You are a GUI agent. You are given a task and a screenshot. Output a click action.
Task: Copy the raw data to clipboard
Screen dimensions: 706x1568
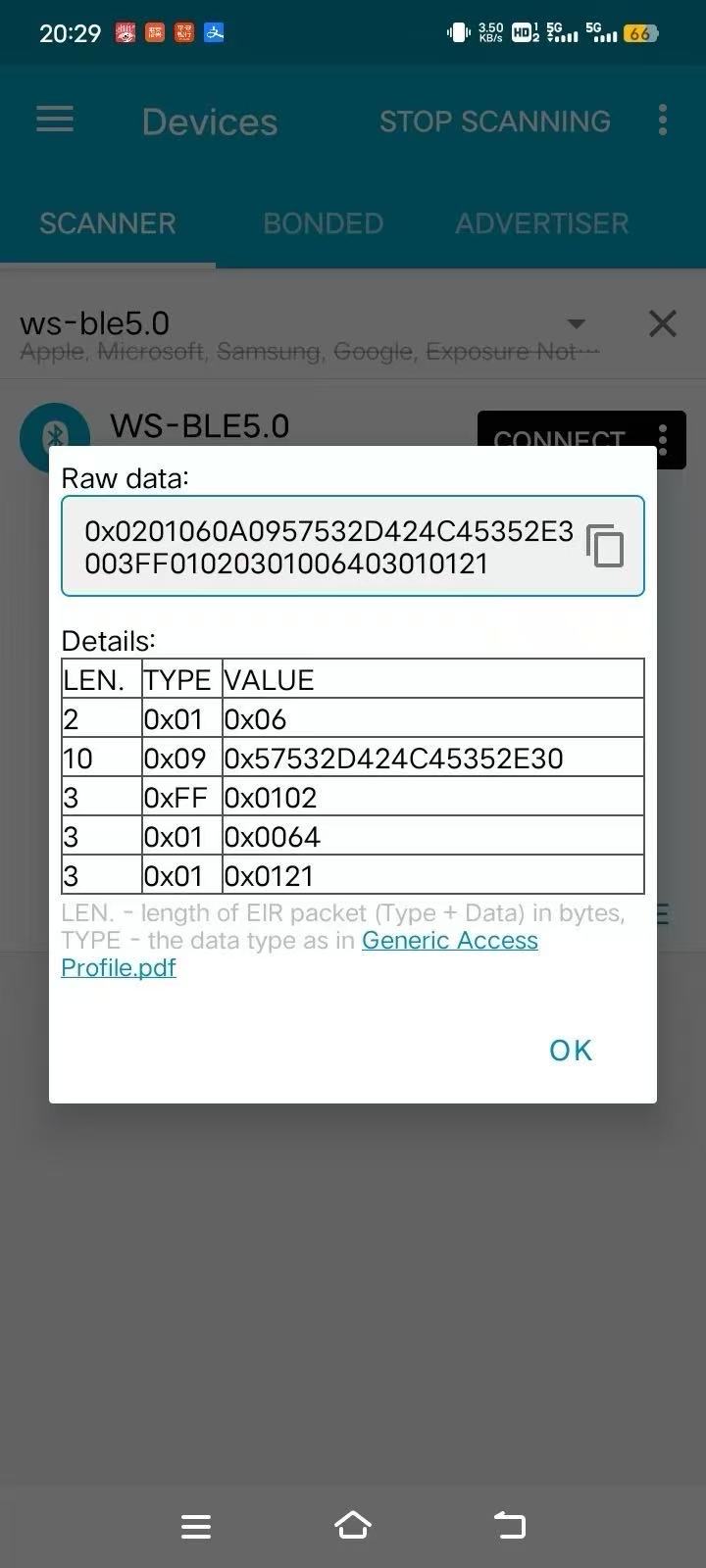click(x=604, y=546)
